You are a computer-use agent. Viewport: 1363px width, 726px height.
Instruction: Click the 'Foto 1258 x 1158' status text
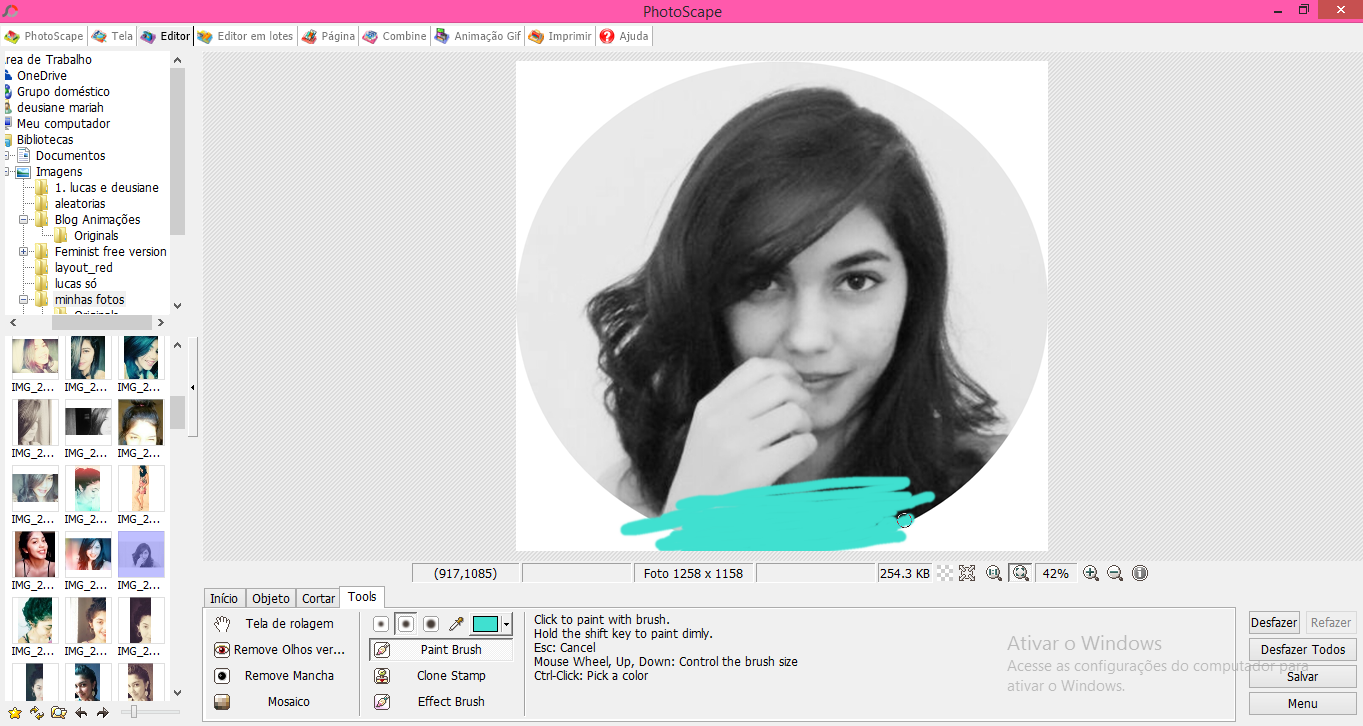[694, 573]
